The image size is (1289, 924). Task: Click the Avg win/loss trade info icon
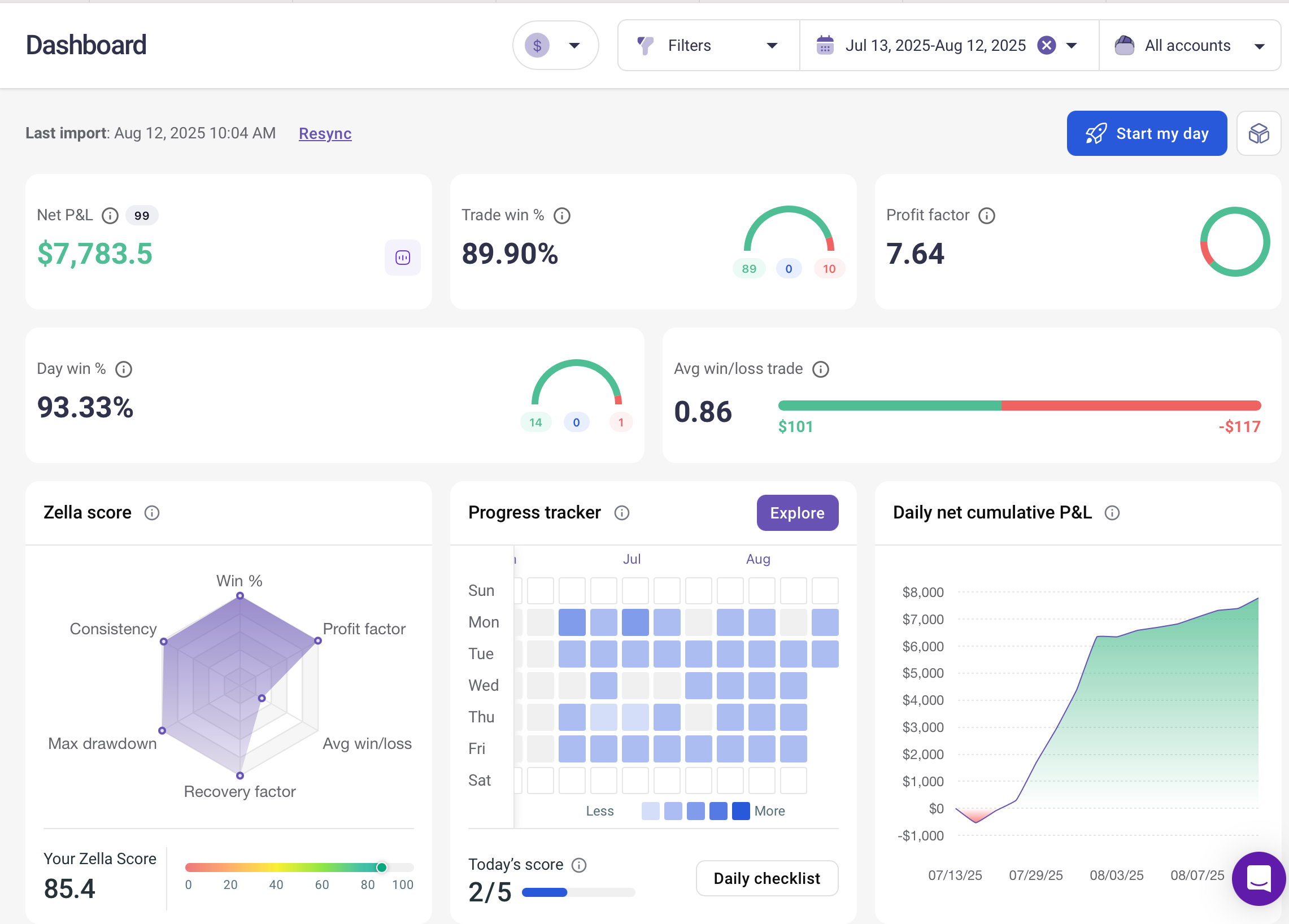tap(820, 369)
